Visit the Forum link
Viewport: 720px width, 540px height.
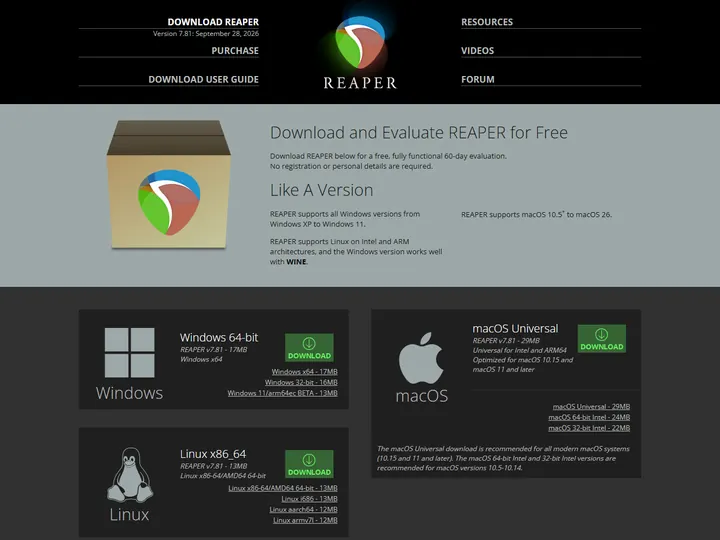coord(478,79)
